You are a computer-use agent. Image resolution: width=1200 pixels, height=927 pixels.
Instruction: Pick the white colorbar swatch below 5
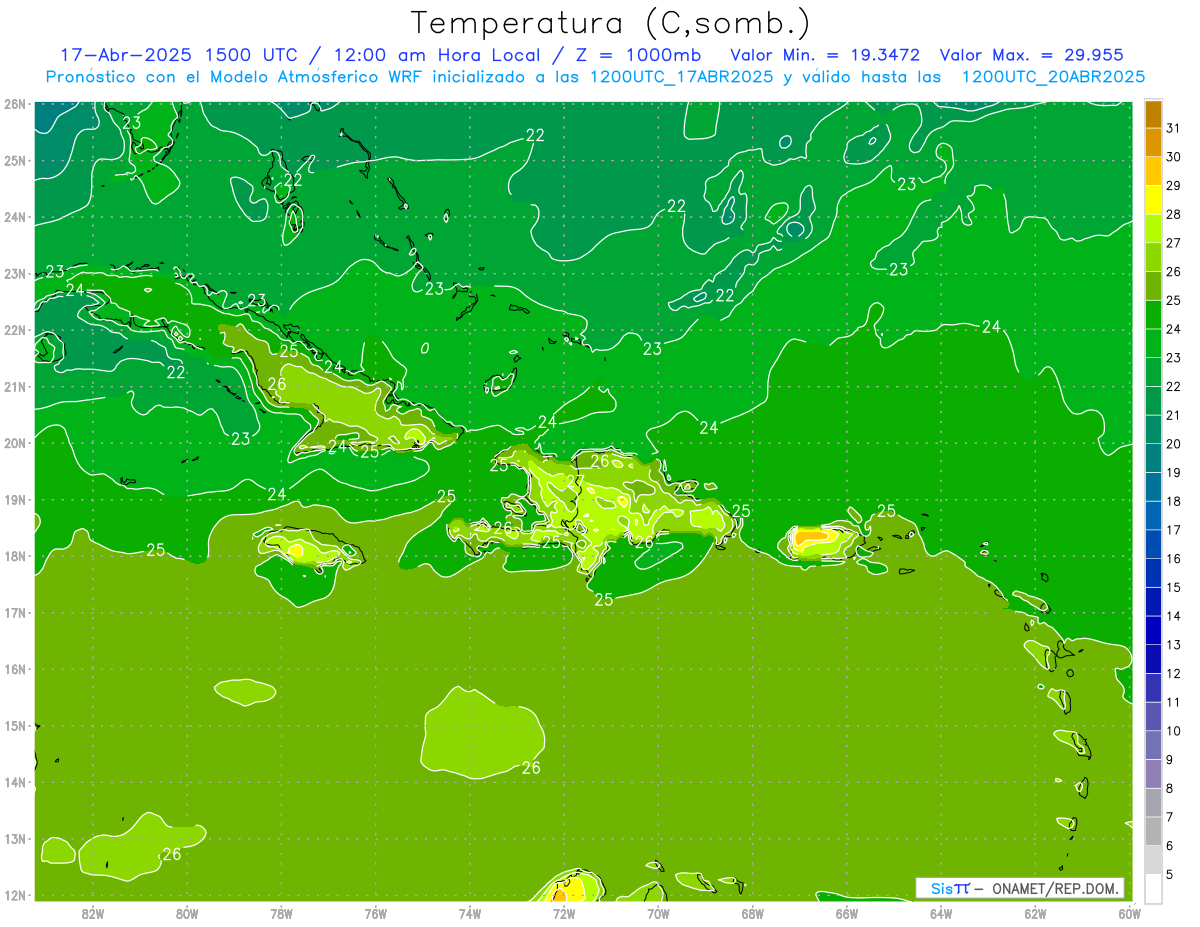click(x=1153, y=888)
